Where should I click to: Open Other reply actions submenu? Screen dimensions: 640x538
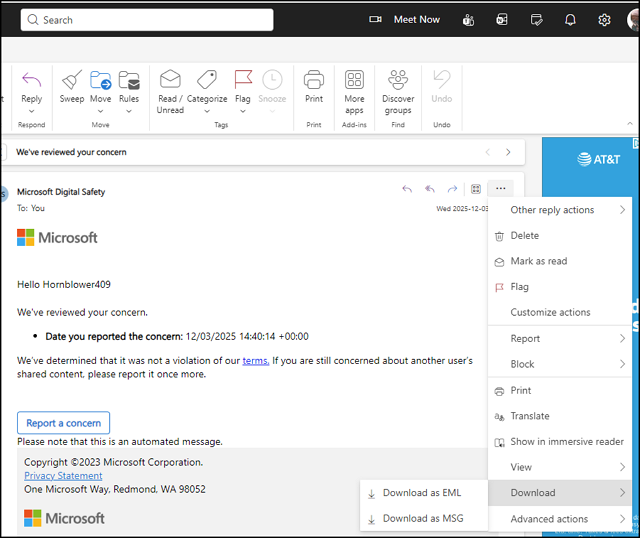(560, 210)
